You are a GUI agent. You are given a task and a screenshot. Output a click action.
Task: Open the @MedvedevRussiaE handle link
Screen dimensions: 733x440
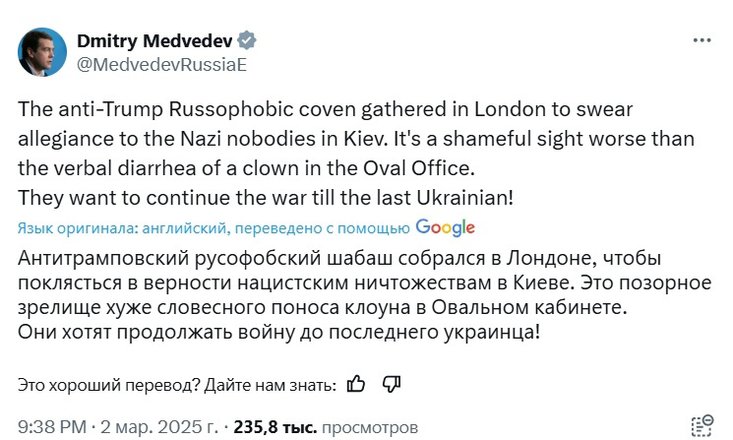tap(161, 65)
